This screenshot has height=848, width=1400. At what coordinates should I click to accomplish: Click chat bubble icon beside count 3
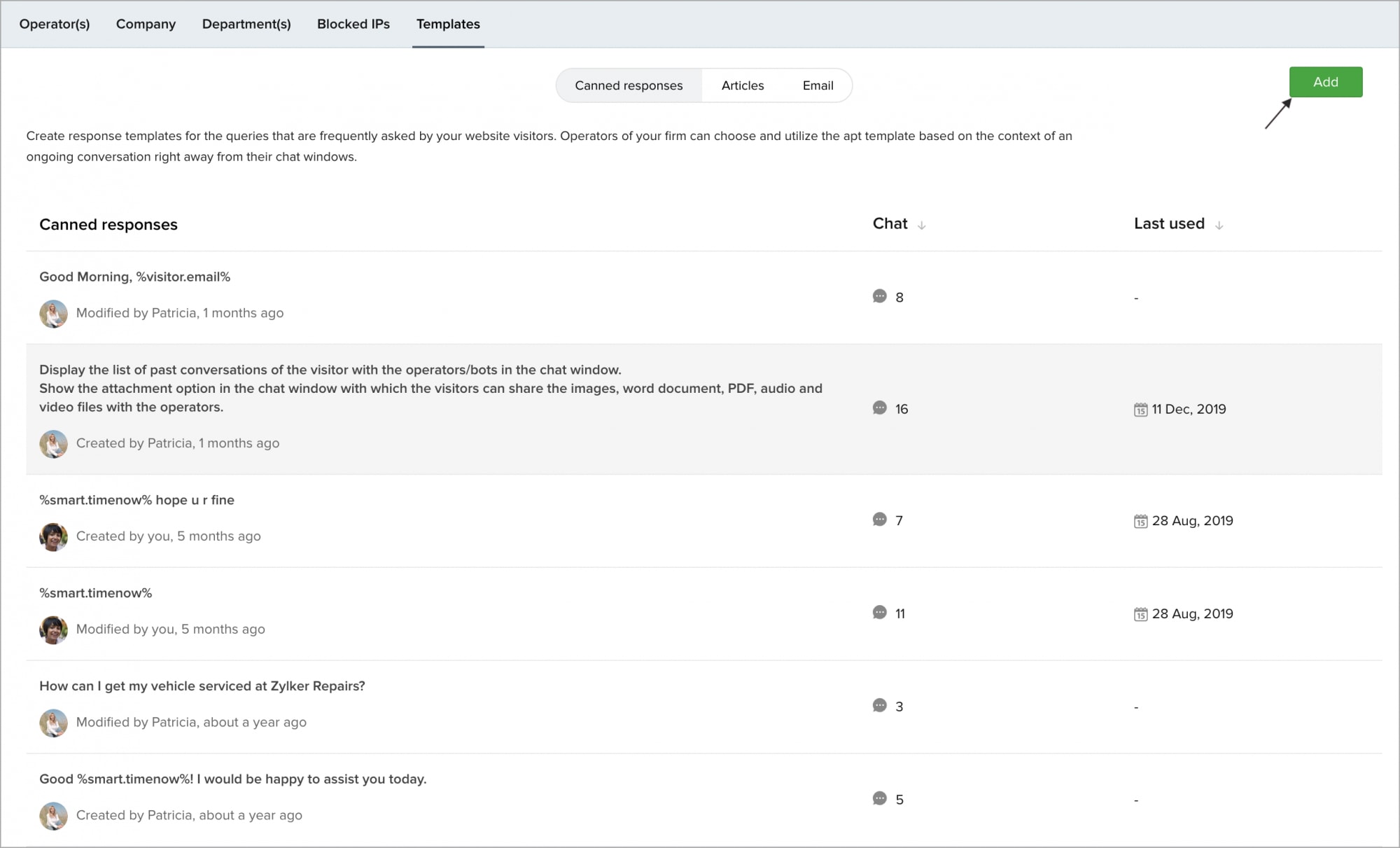coord(879,706)
